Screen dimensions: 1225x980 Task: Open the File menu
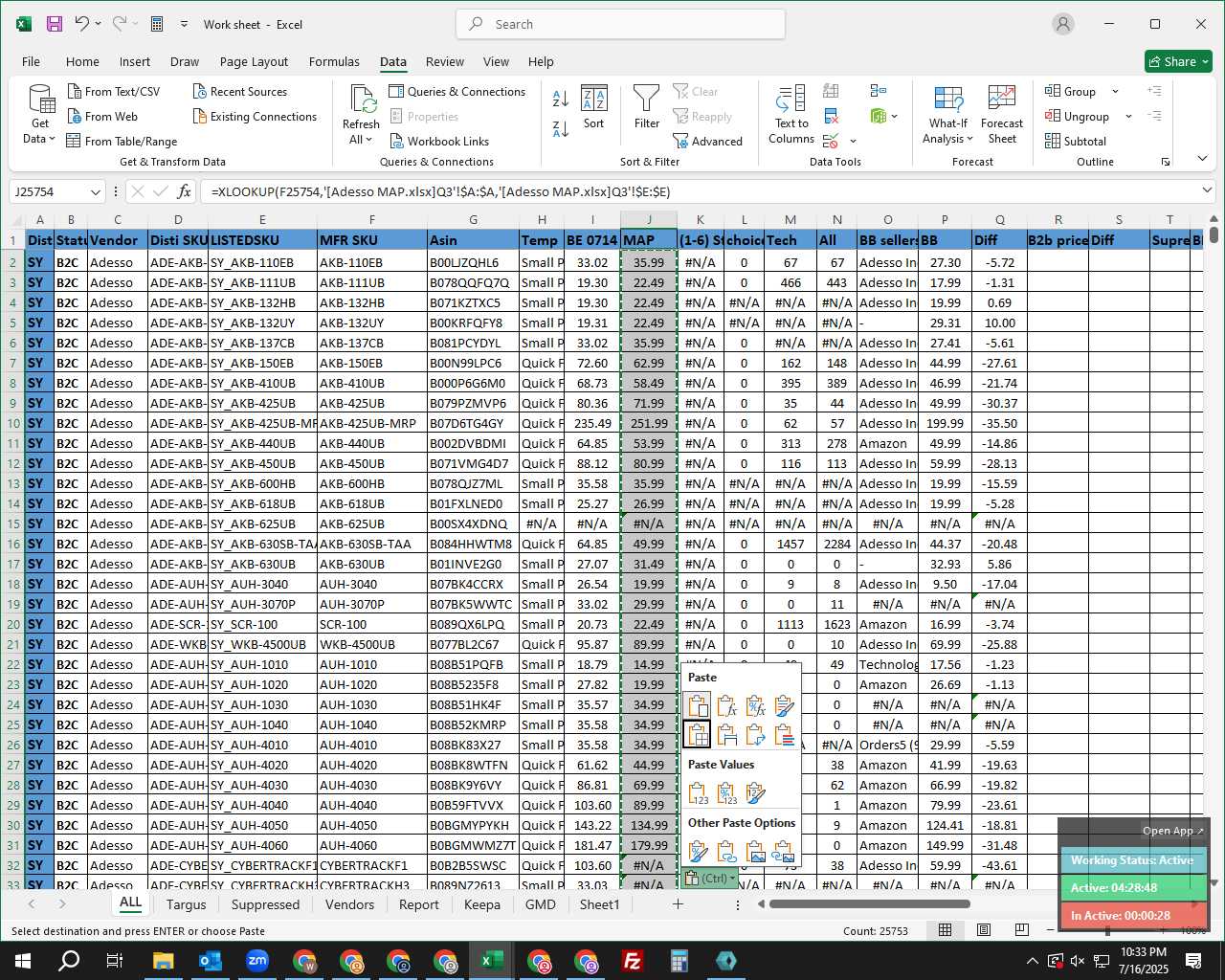(31, 61)
